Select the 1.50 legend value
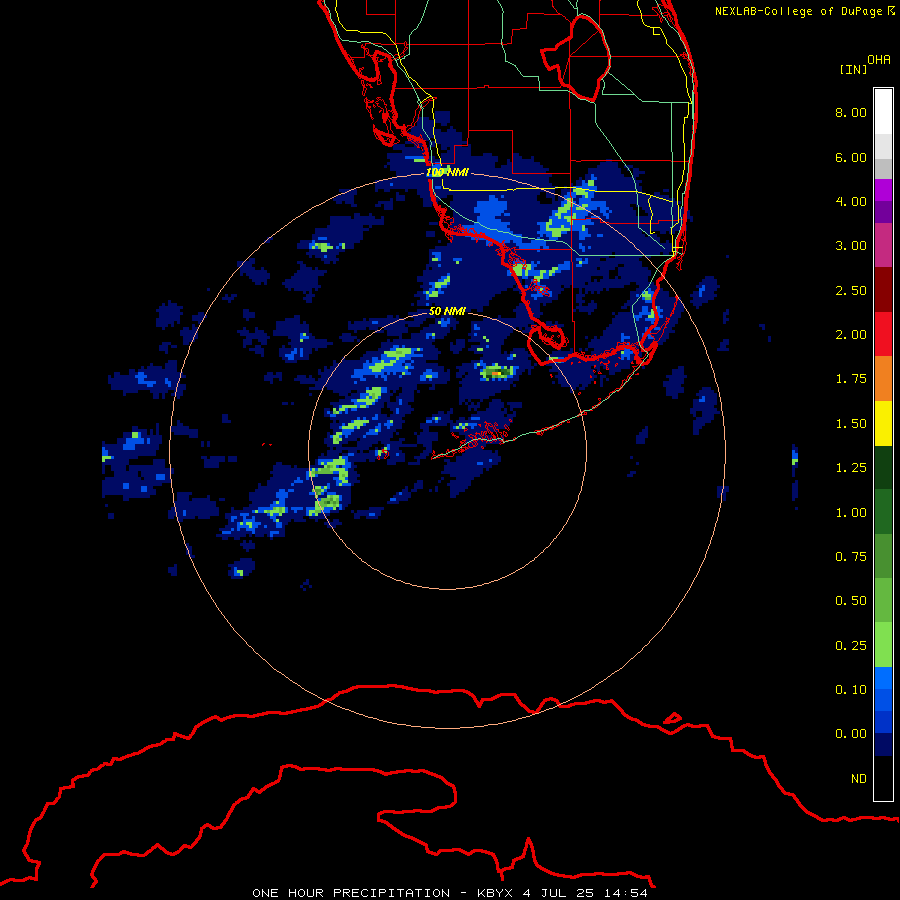Viewport: 900px width, 900px height. click(851, 424)
